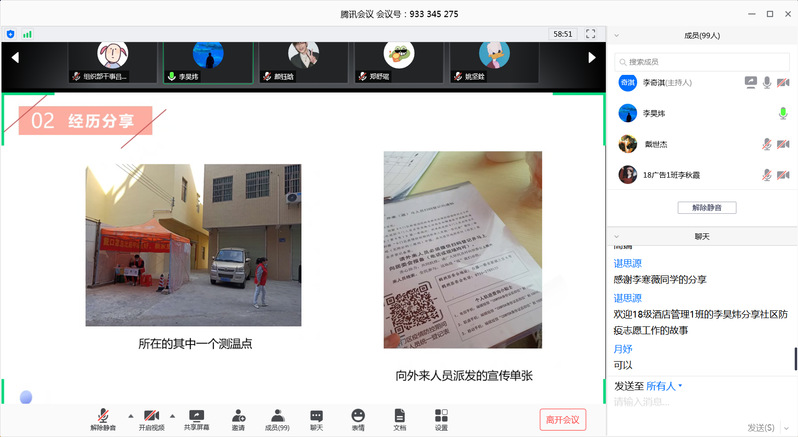Image resolution: width=798 pixels, height=437 pixels.
Task: Open the 发送至 所有人 recipient dropdown
Action: (x=664, y=386)
